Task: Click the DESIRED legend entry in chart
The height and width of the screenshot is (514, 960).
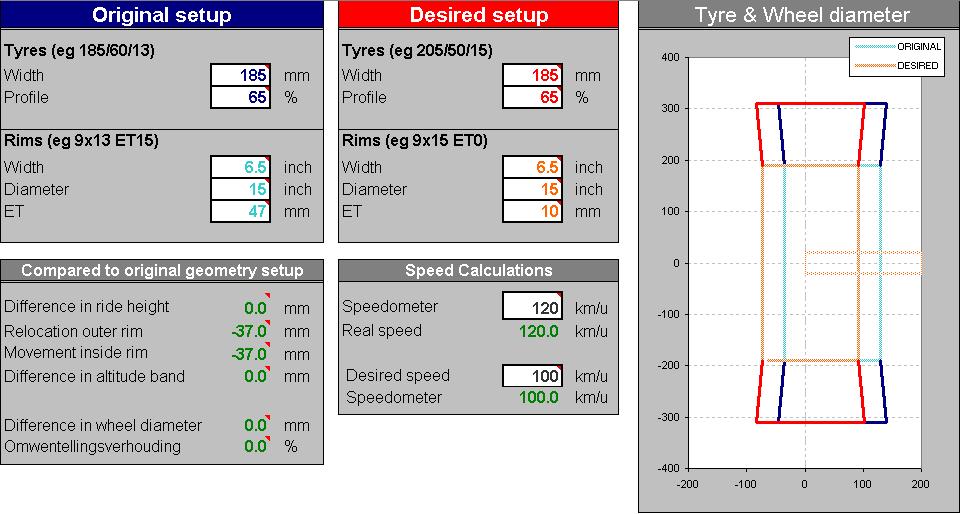Action: click(x=897, y=65)
